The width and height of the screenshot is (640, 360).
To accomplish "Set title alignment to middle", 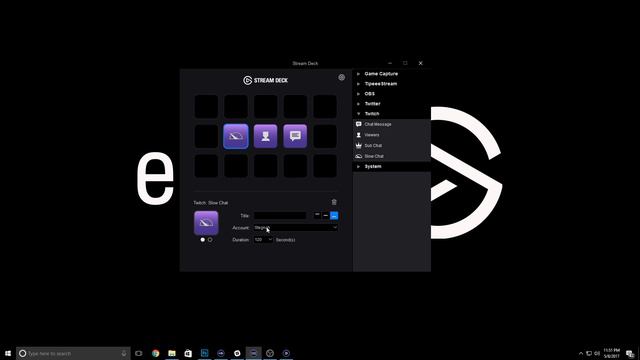I will point(325,215).
